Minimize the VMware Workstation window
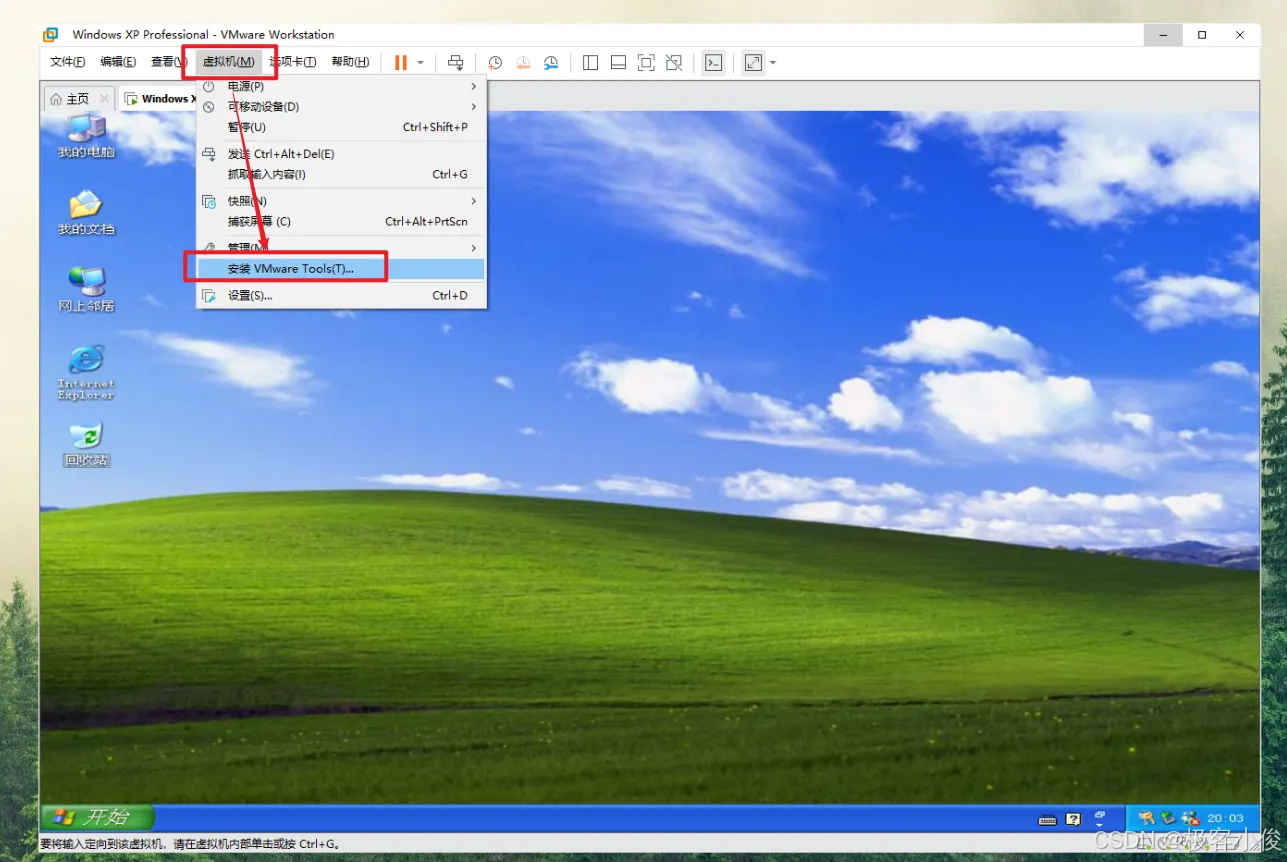 click(1165, 35)
